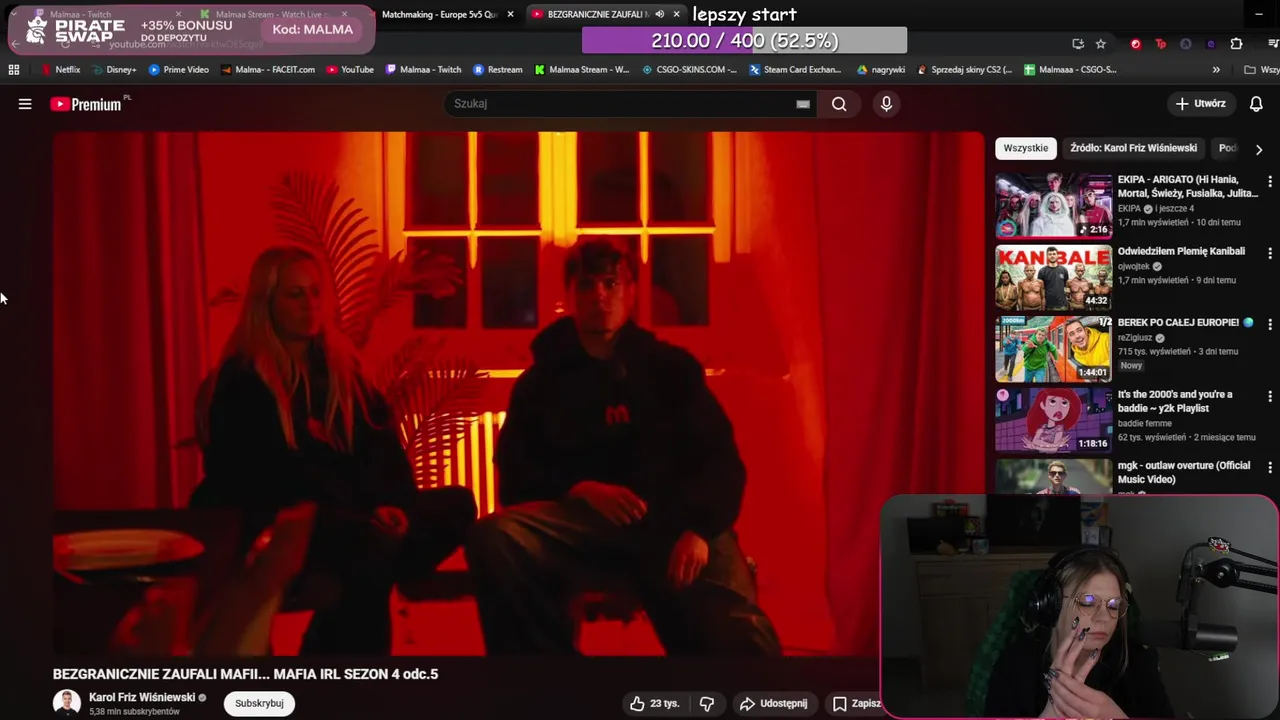Image resolution: width=1280 pixels, height=720 pixels.
Task: Open Prime Video bookmark
Action: pos(179,70)
